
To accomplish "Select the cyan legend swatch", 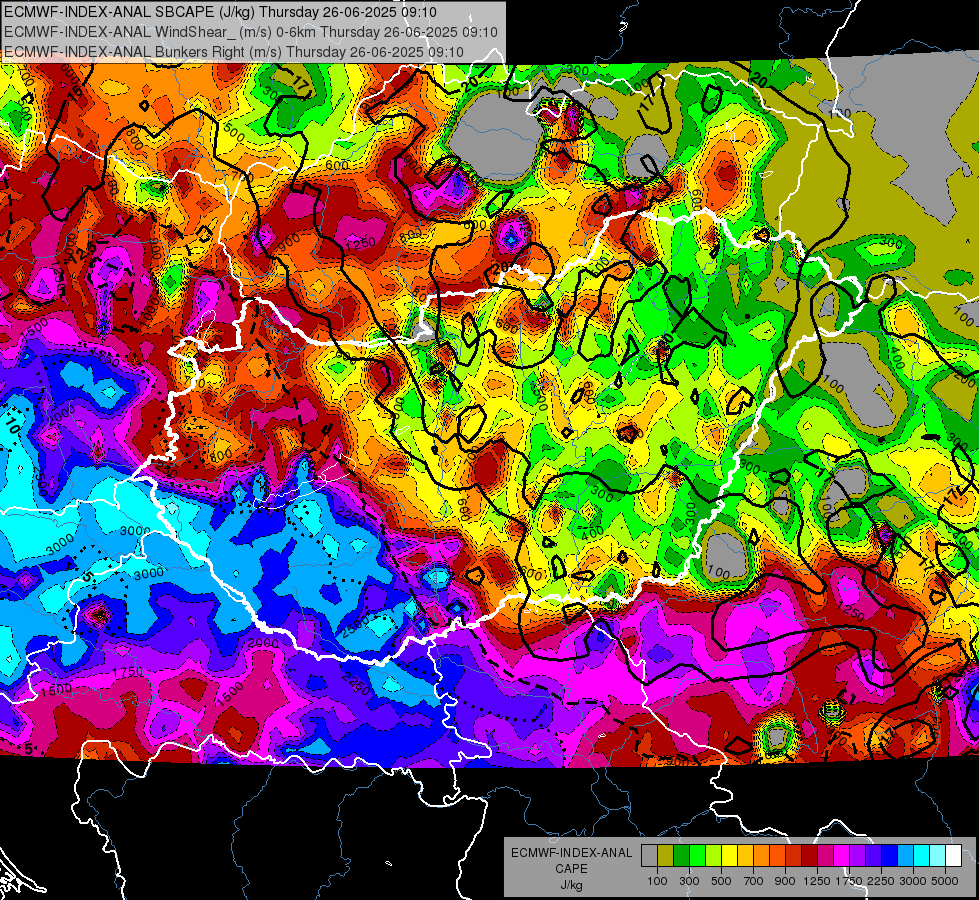I will click(x=922, y=855).
